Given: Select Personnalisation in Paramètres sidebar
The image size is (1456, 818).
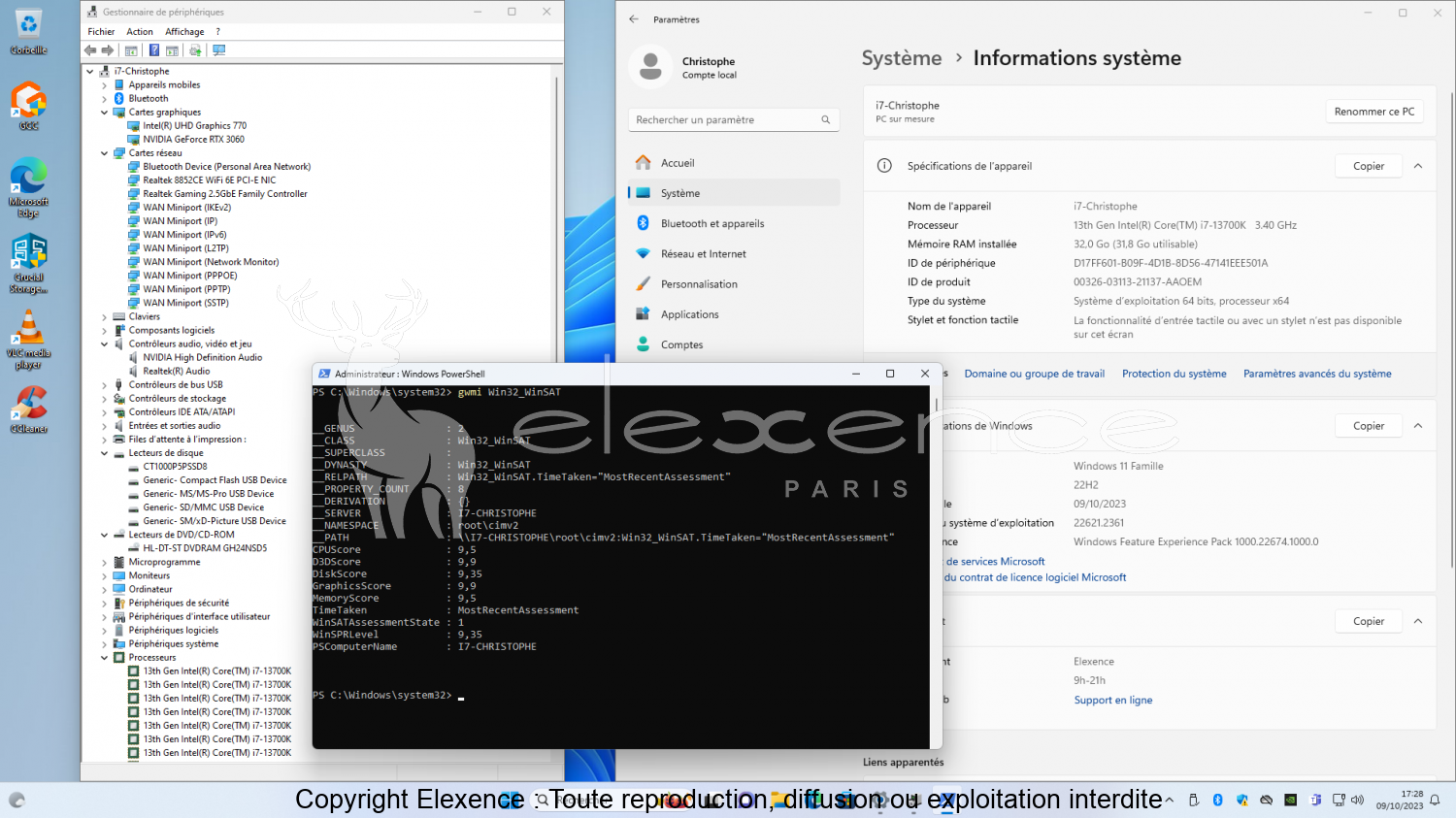Looking at the screenshot, I should pos(734,284).
